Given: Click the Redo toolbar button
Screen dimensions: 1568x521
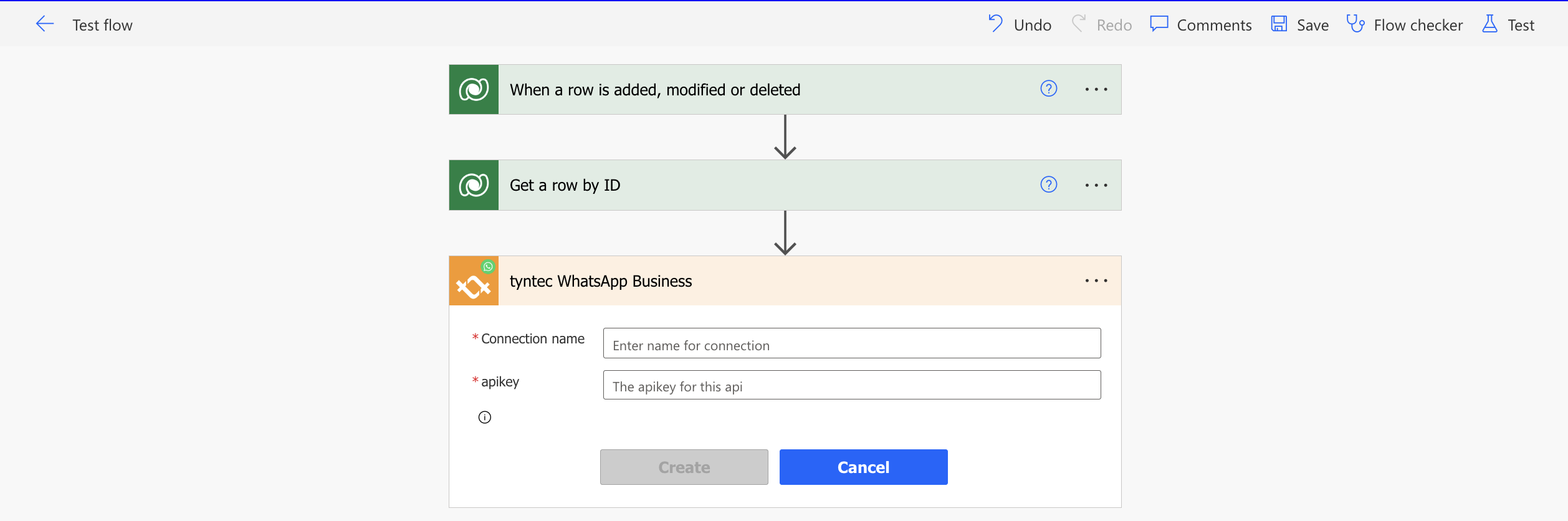Looking at the screenshot, I should pos(1102,25).
